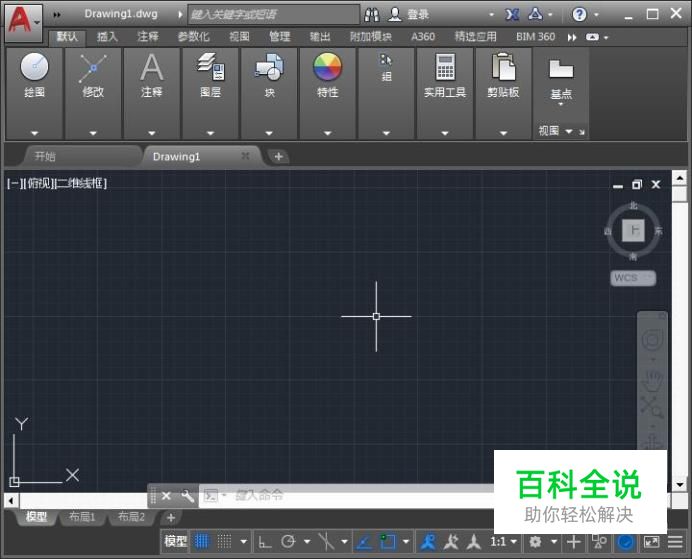Add new layout with plus button
Screen dimensions: 692x559
pos(171,518)
